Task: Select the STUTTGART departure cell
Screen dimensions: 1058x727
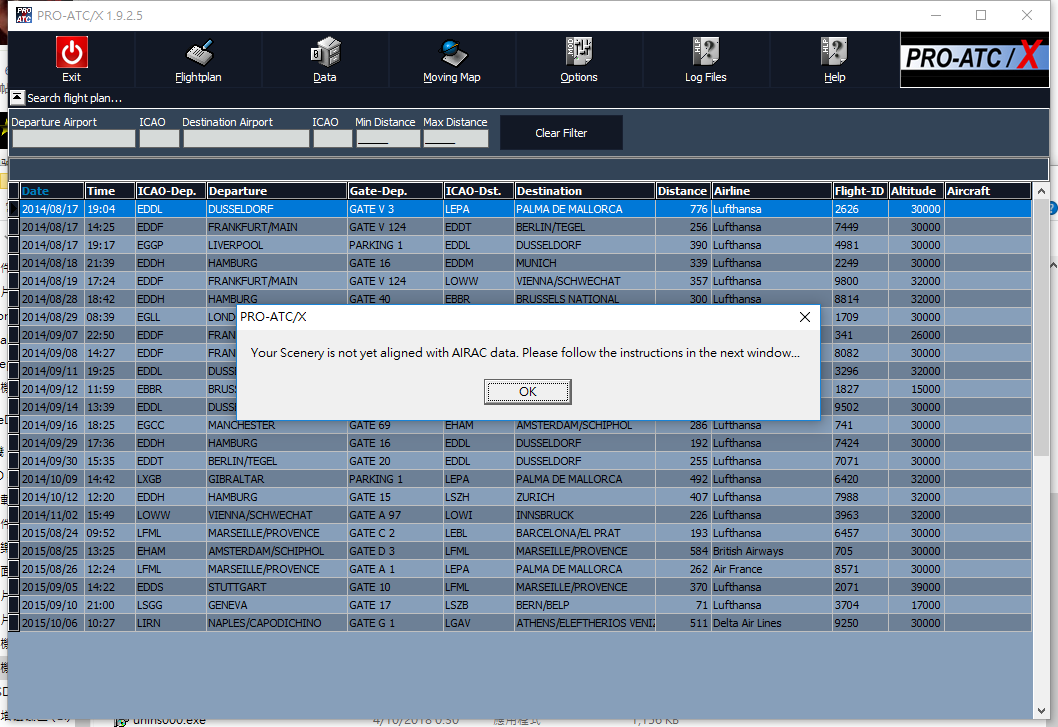Action: tap(277, 587)
